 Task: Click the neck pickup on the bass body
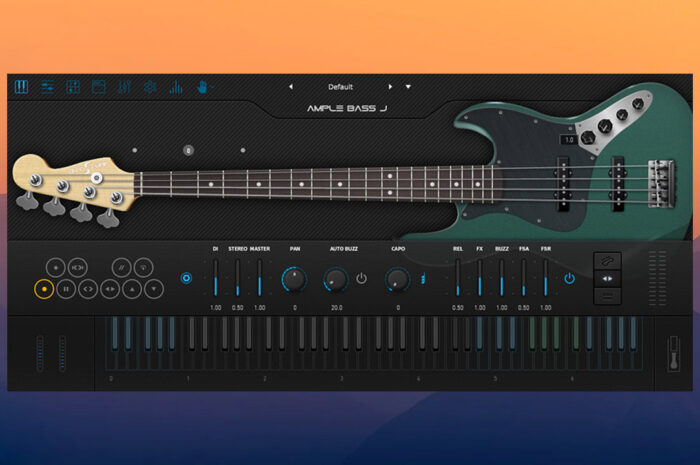pos(563,183)
